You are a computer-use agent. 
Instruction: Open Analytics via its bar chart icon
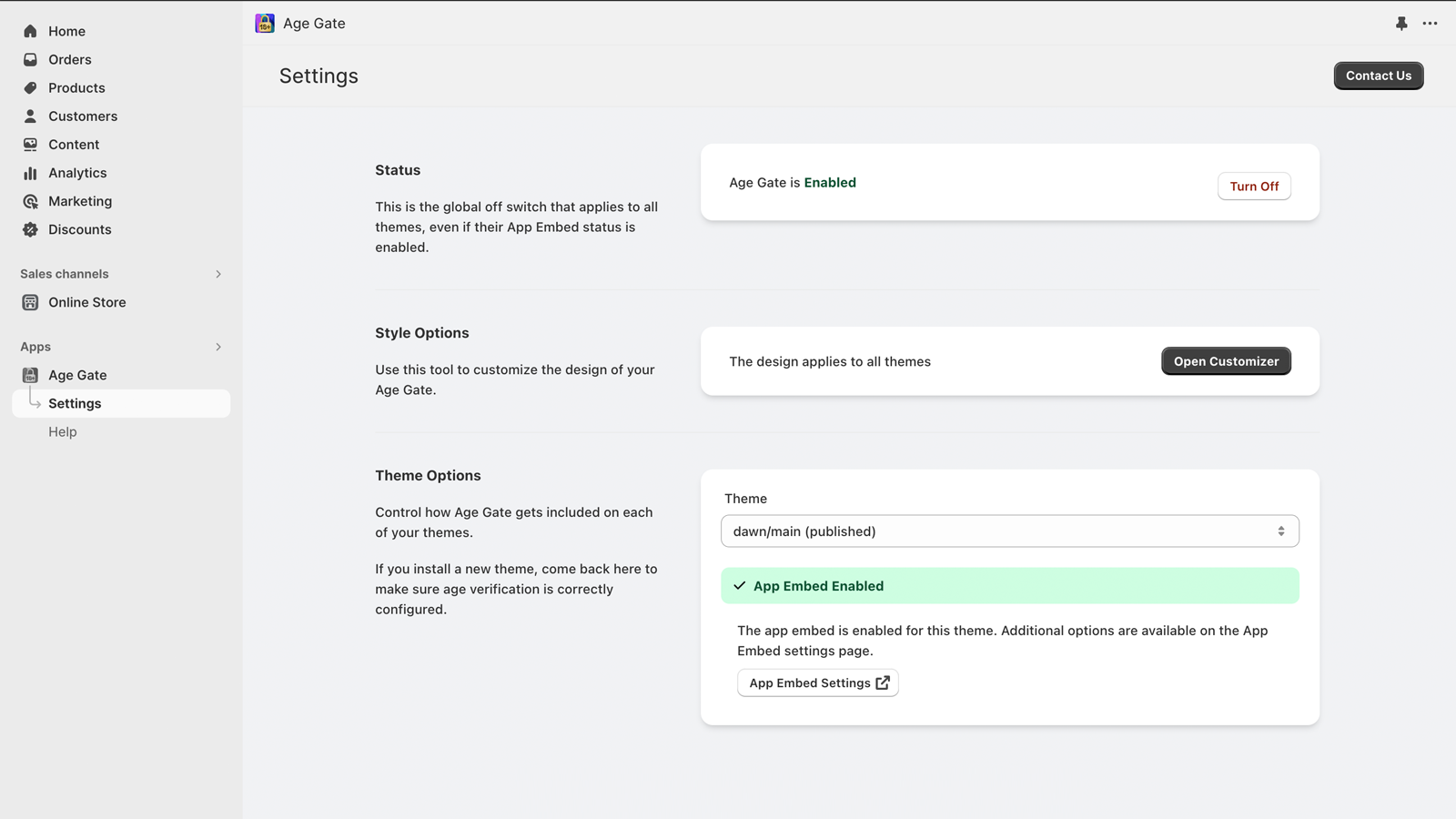[x=30, y=172]
